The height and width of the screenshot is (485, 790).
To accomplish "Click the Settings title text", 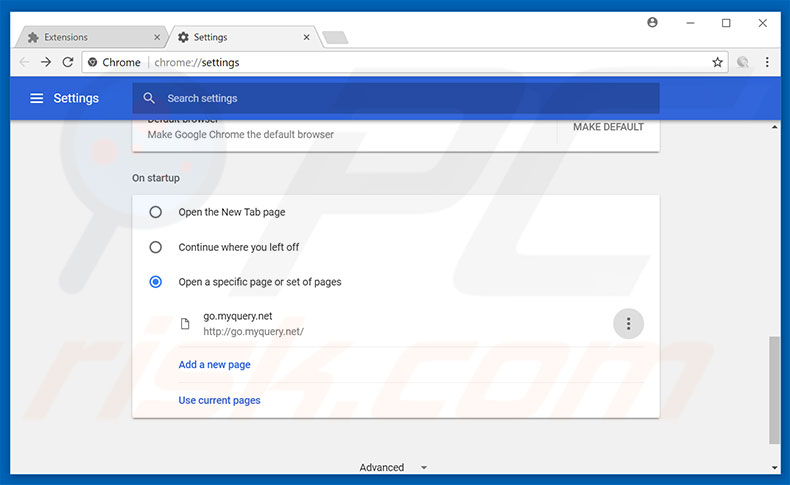I will (76, 98).
